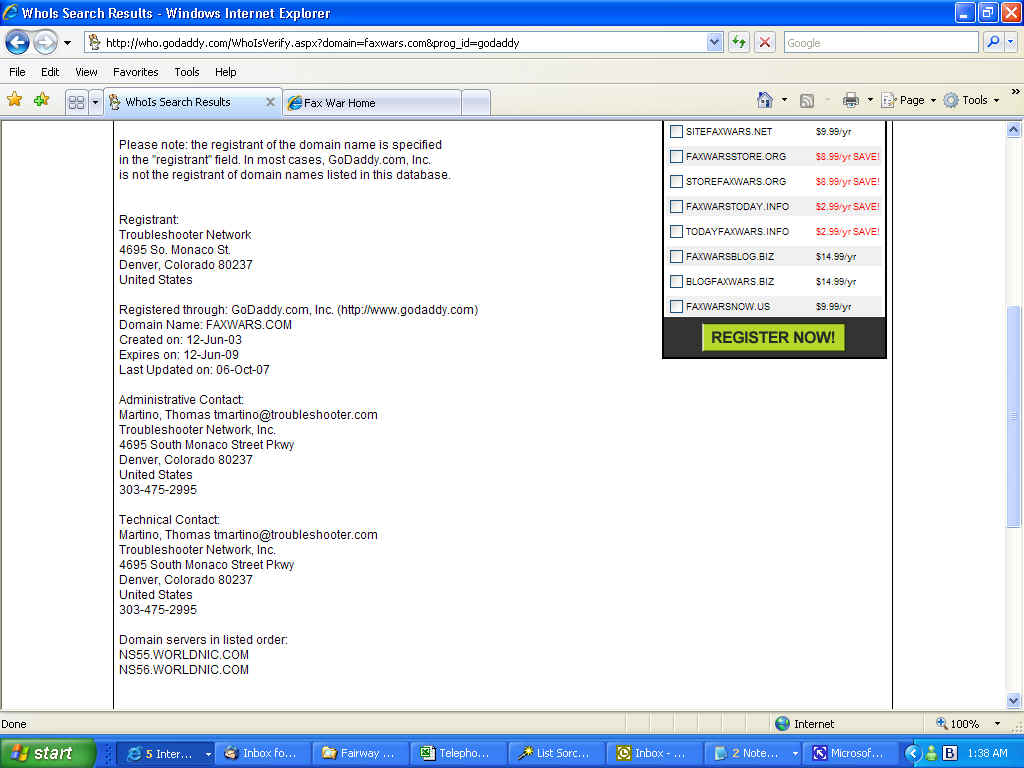
Task: Open the Page toolbar menu
Action: pyautogui.click(x=908, y=100)
